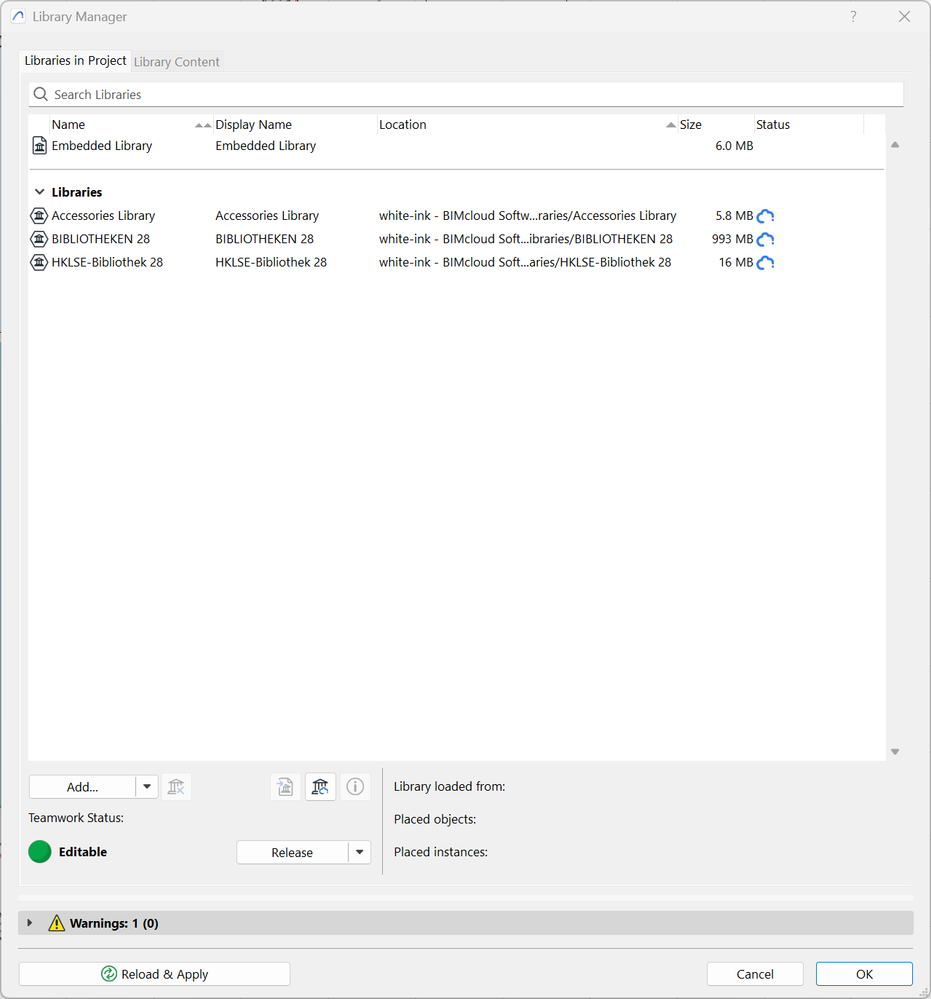Collapse the Libraries group

pos(40,192)
